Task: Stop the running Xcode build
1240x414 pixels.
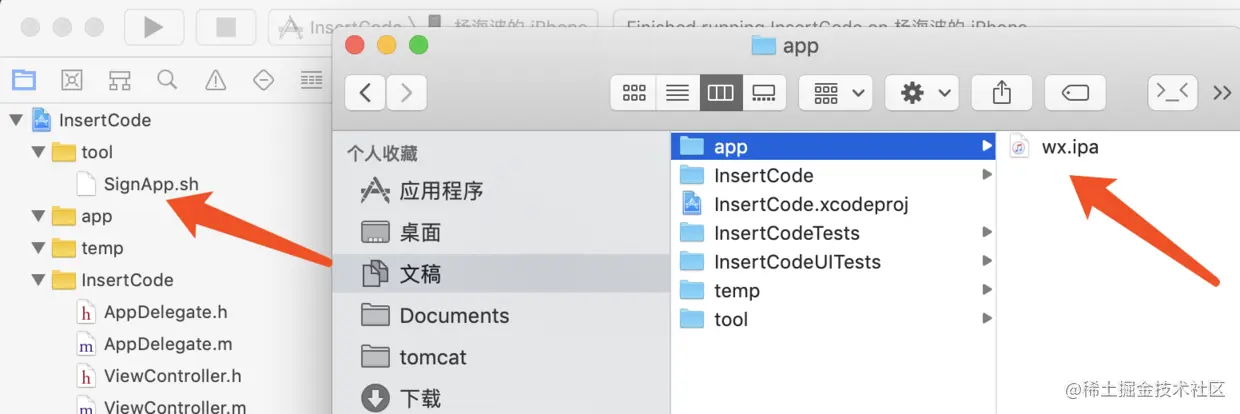Action: (226, 27)
